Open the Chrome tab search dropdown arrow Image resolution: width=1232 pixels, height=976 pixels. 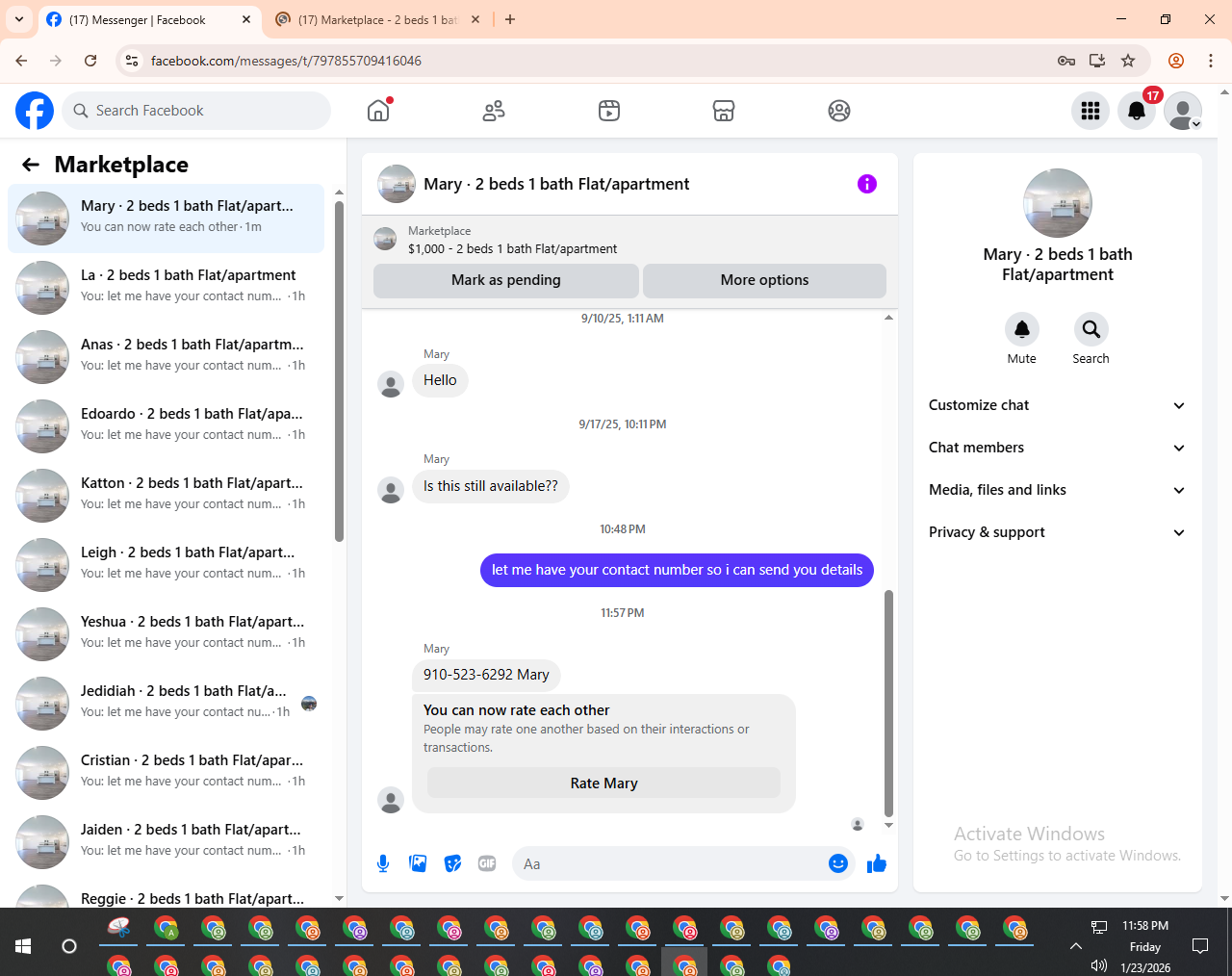coord(18,19)
